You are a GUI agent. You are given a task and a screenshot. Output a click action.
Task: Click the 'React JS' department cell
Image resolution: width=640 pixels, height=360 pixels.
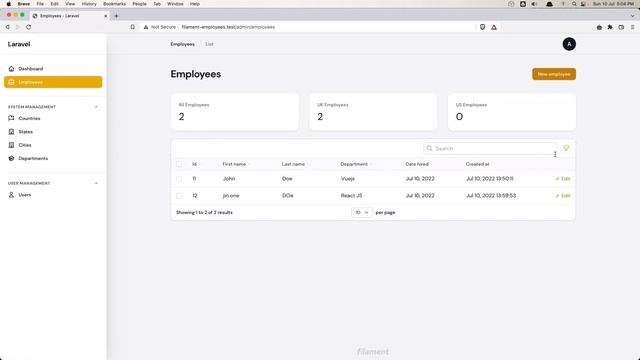351,196
